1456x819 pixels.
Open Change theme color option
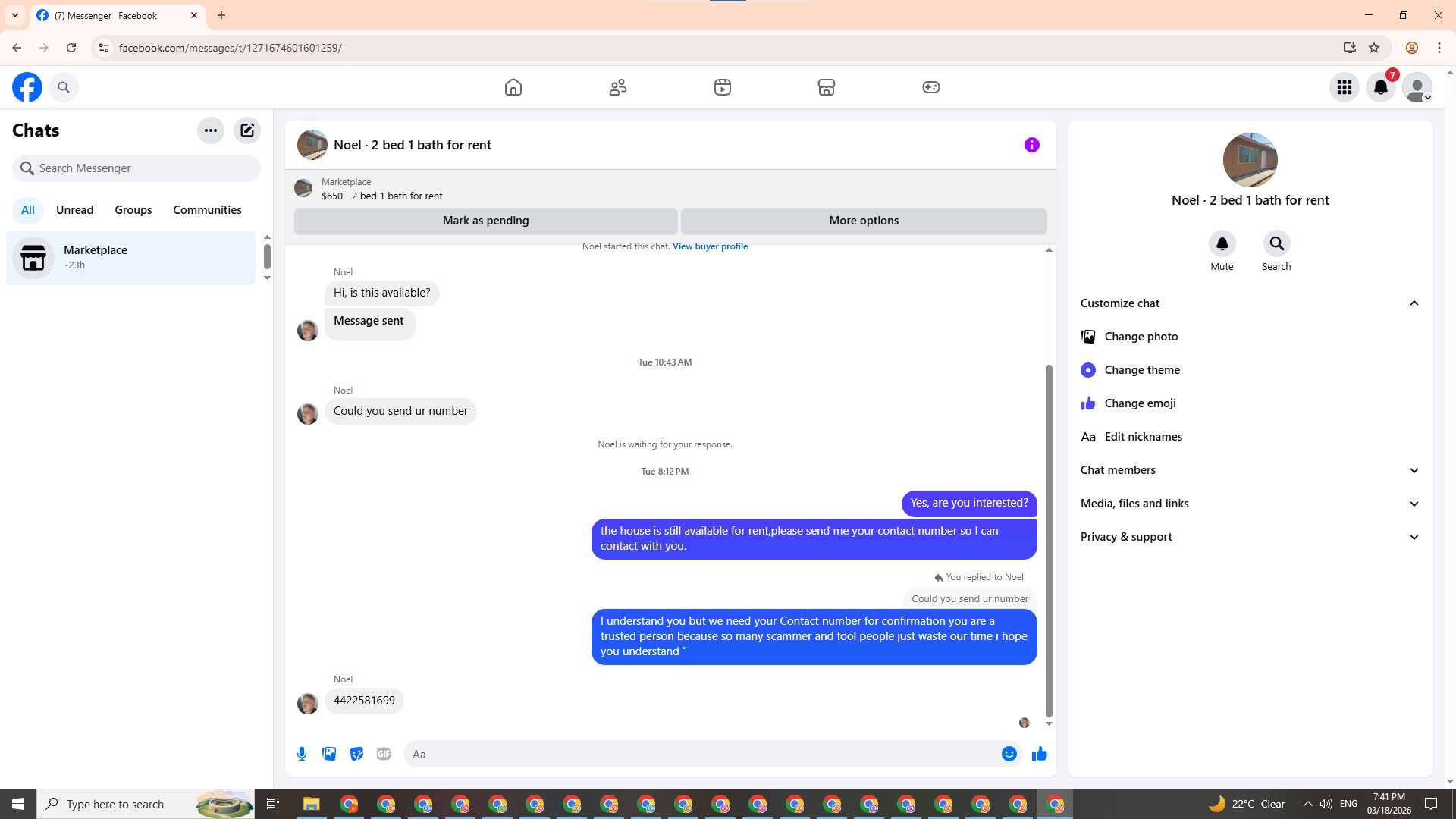1141,370
